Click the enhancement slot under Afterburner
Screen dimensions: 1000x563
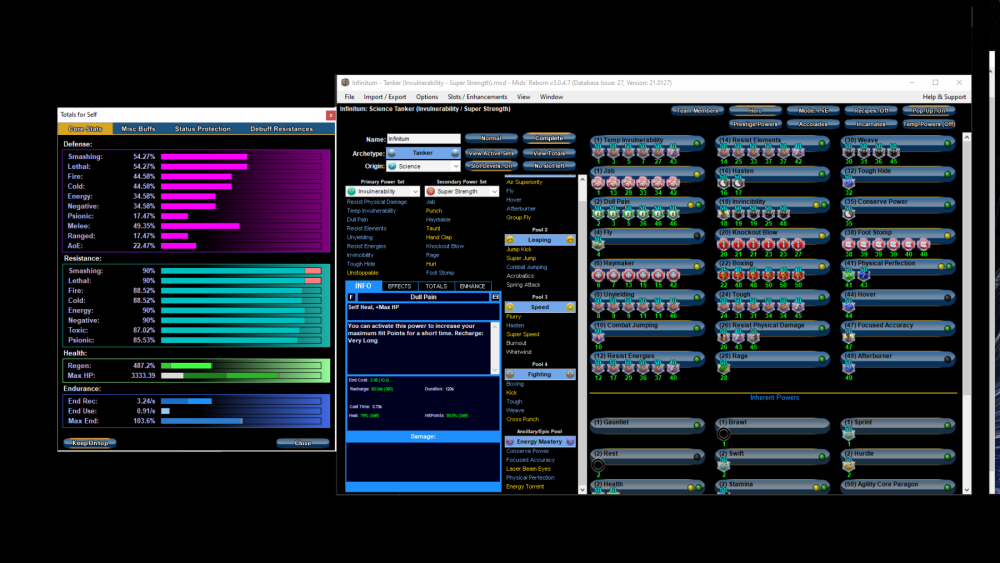(x=849, y=367)
